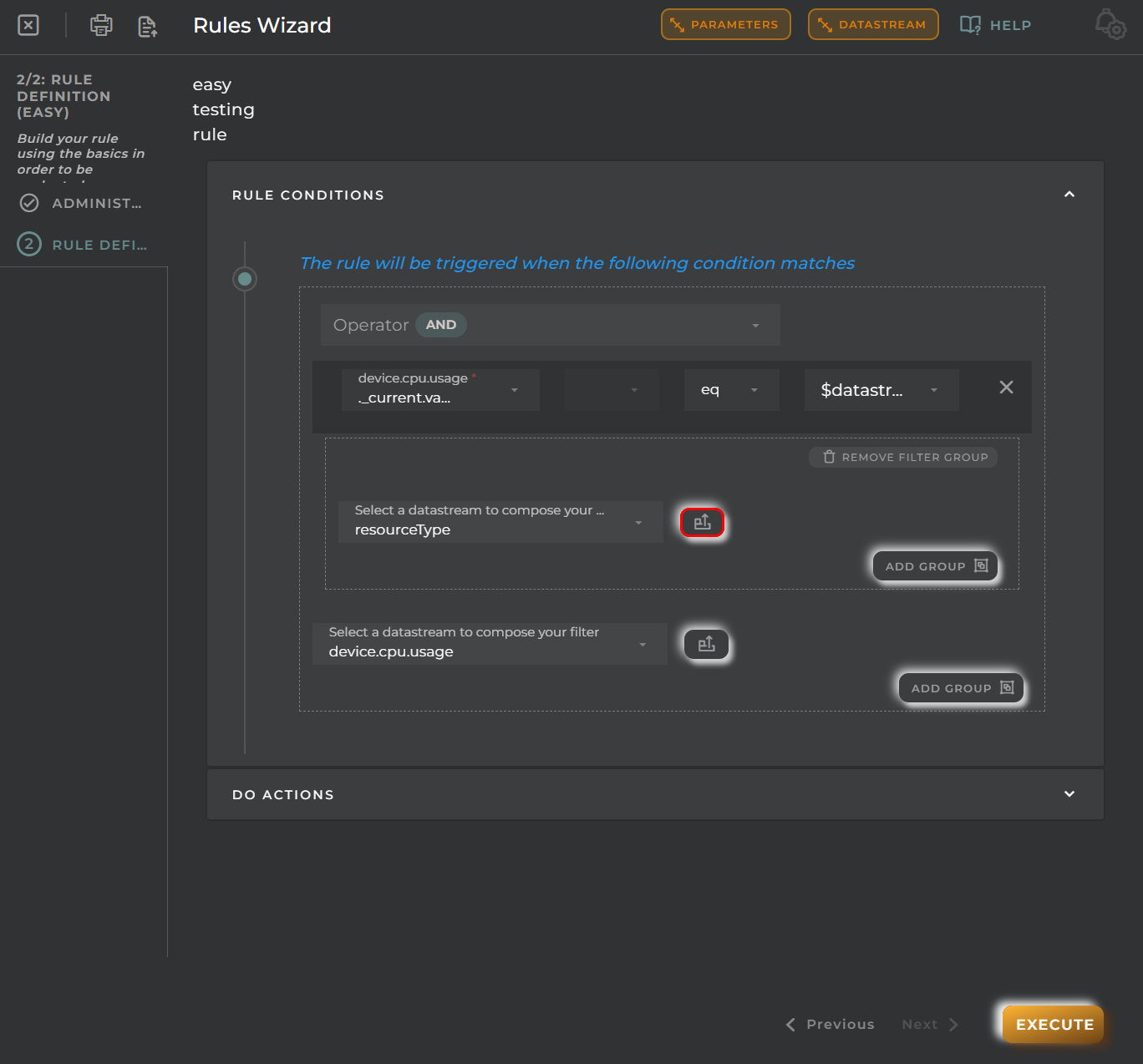The width and height of the screenshot is (1143, 1064).
Task: Close the Rules Wizard with the X icon
Action: [28, 25]
